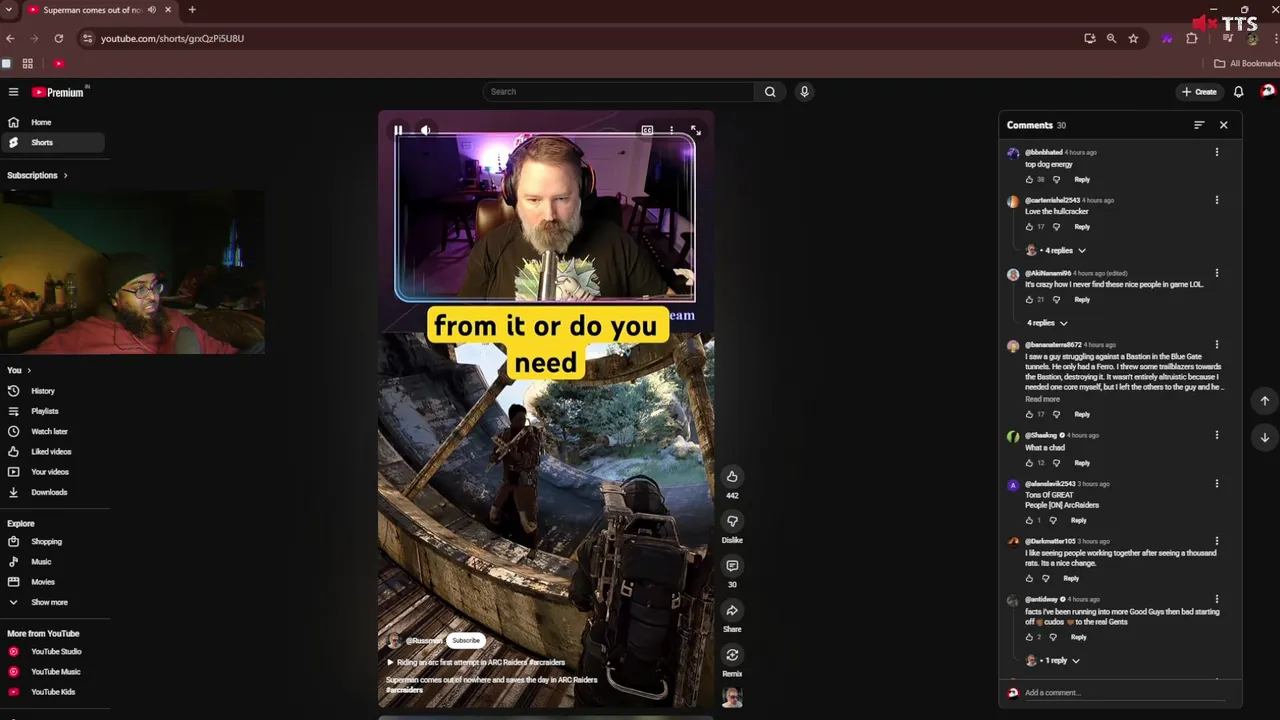The image size is (1280, 720).
Task: Click the YouTube Premium logo
Action: click(x=60, y=92)
